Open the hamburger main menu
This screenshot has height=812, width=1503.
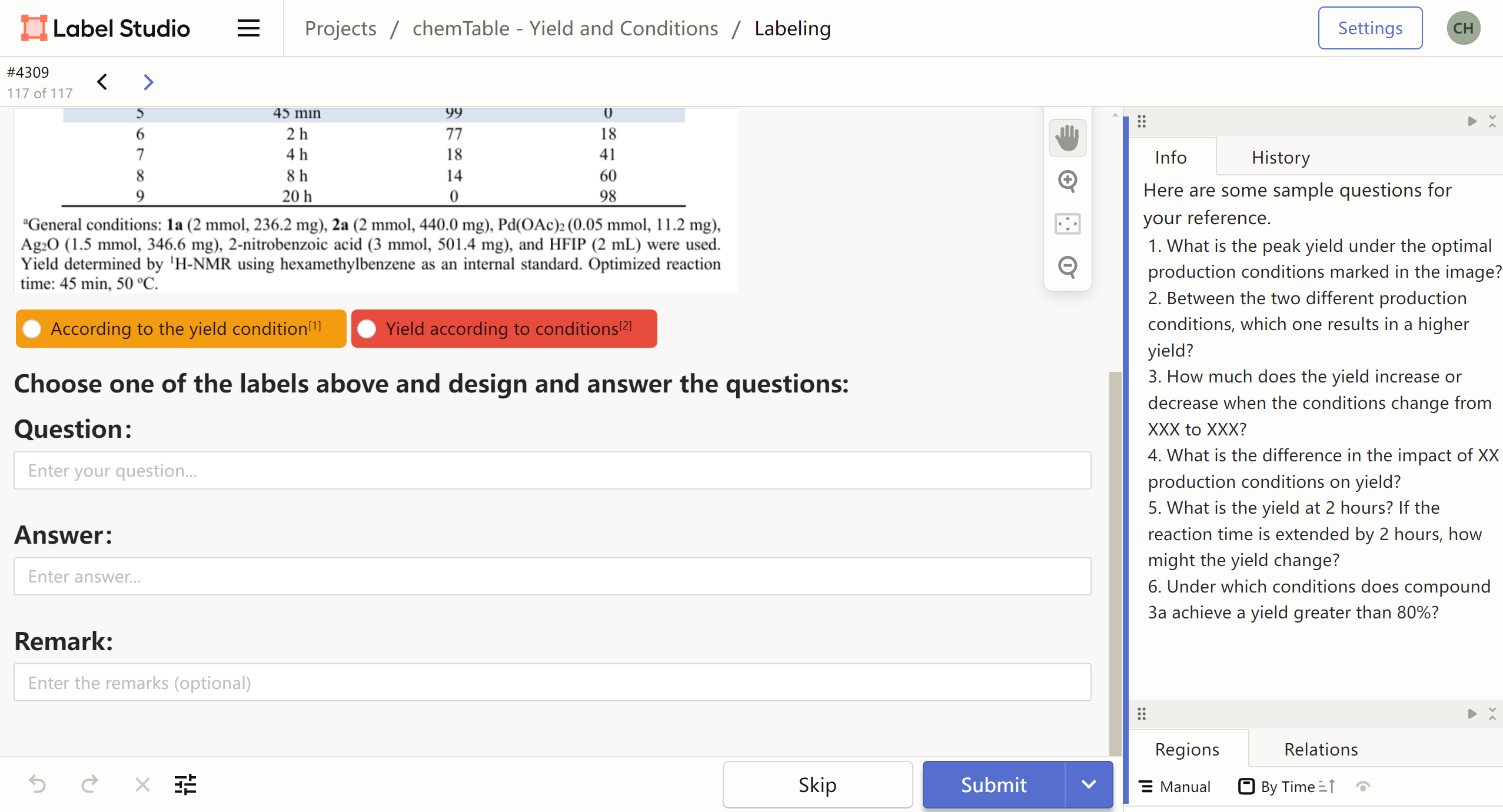[x=248, y=28]
